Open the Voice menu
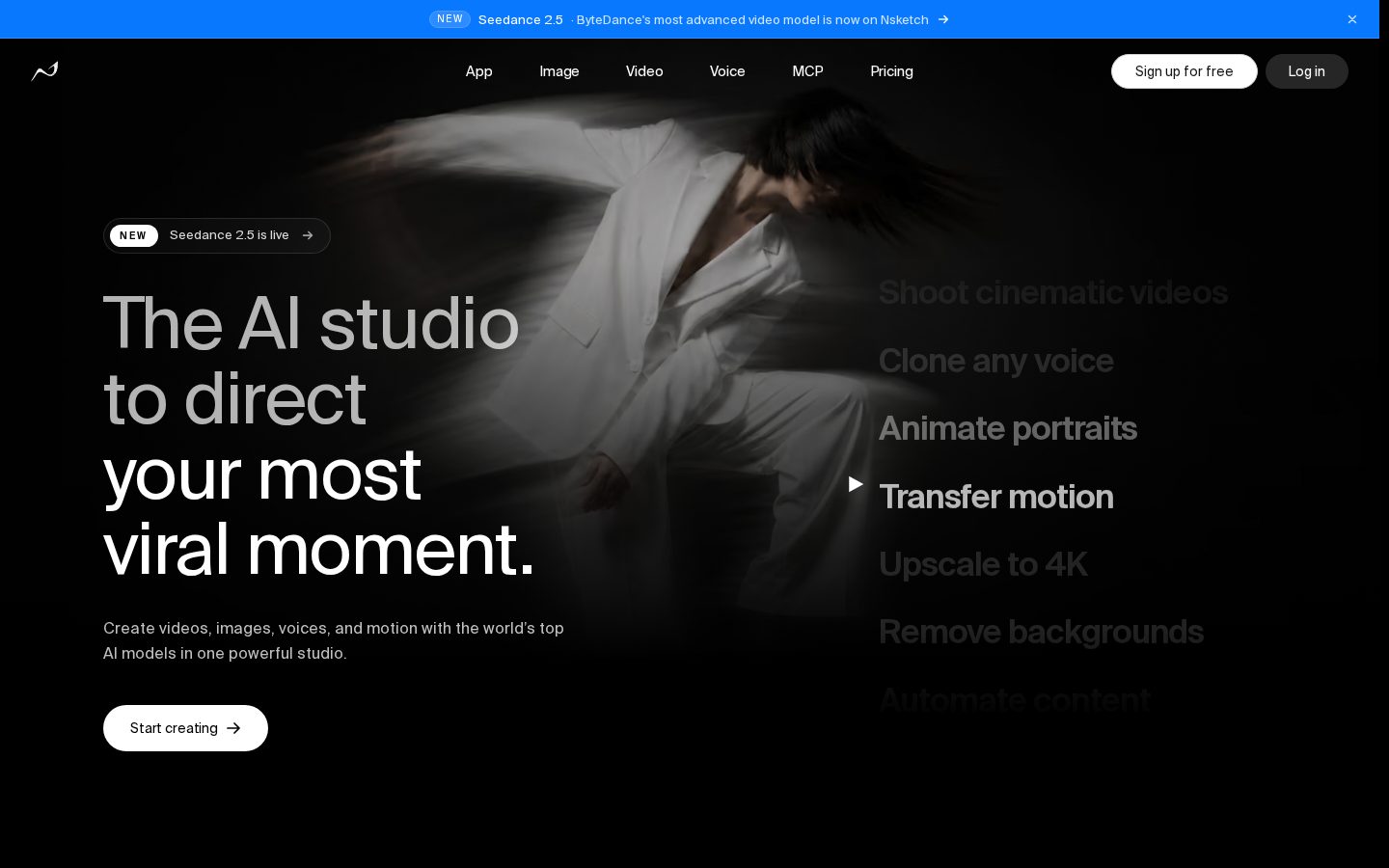 pos(727,71)
